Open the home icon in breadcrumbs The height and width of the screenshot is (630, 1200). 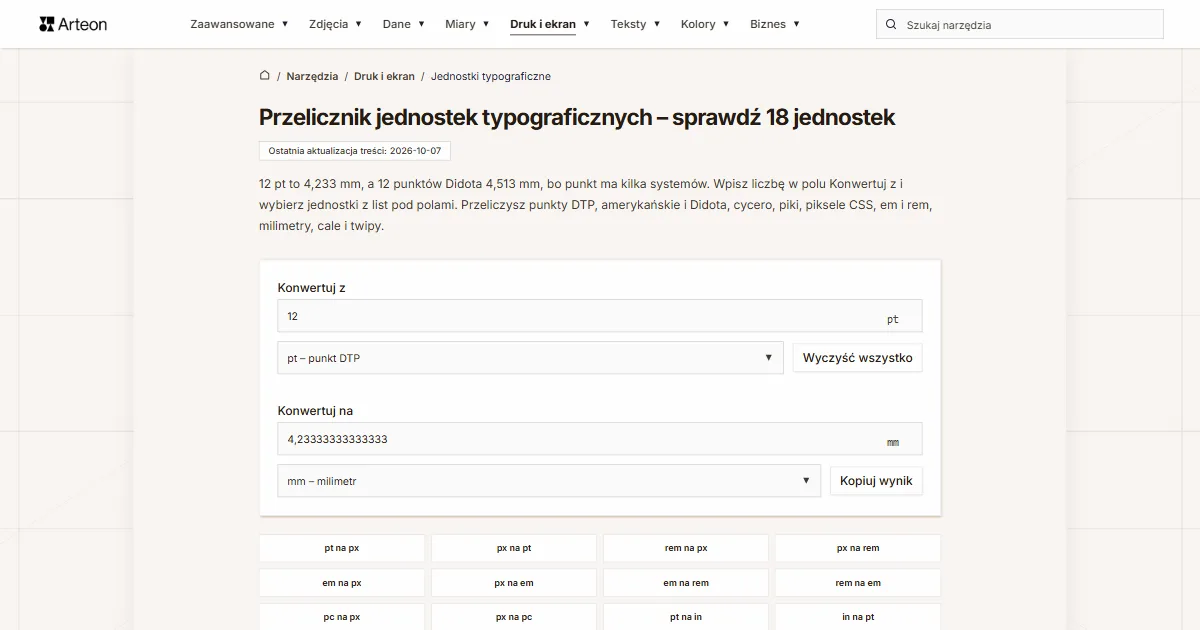pyautogui.click(x=265, y=75)
